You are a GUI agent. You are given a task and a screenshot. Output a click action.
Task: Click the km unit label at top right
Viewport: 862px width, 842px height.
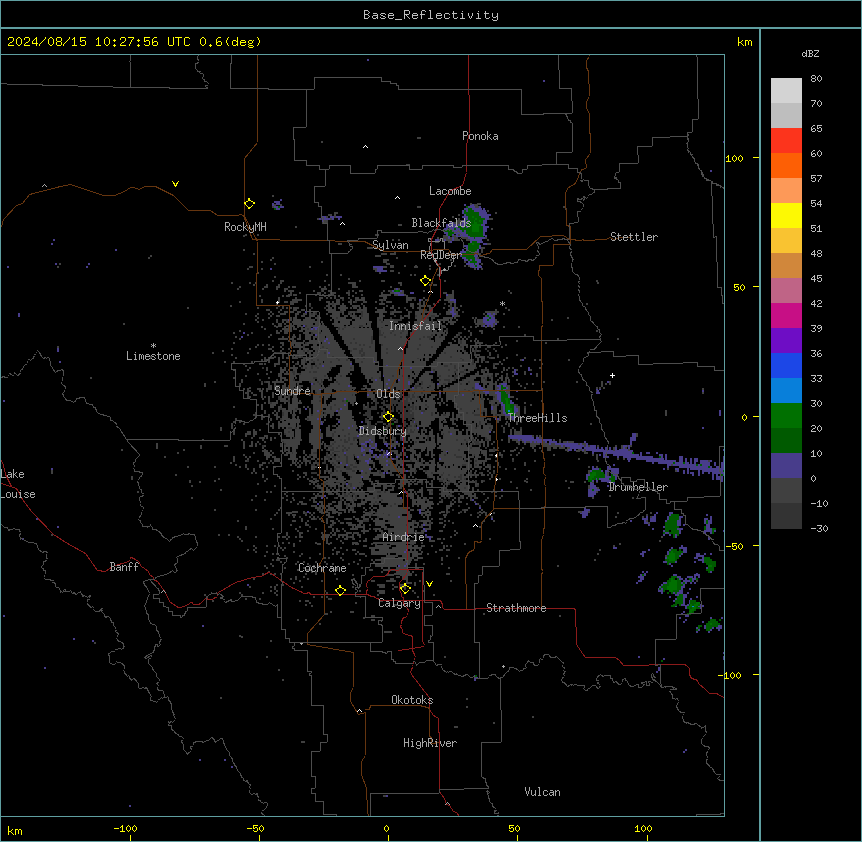click(x=745, y=42)
